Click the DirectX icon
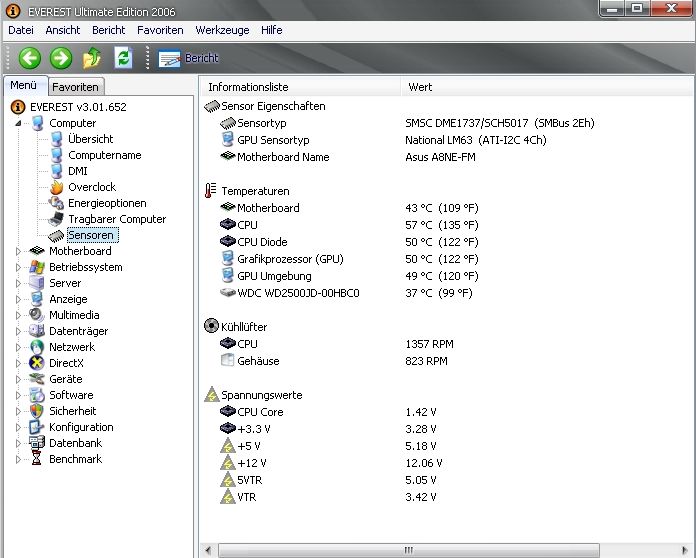The height and width of the screenshot is (558, 696). pos(37,363)
